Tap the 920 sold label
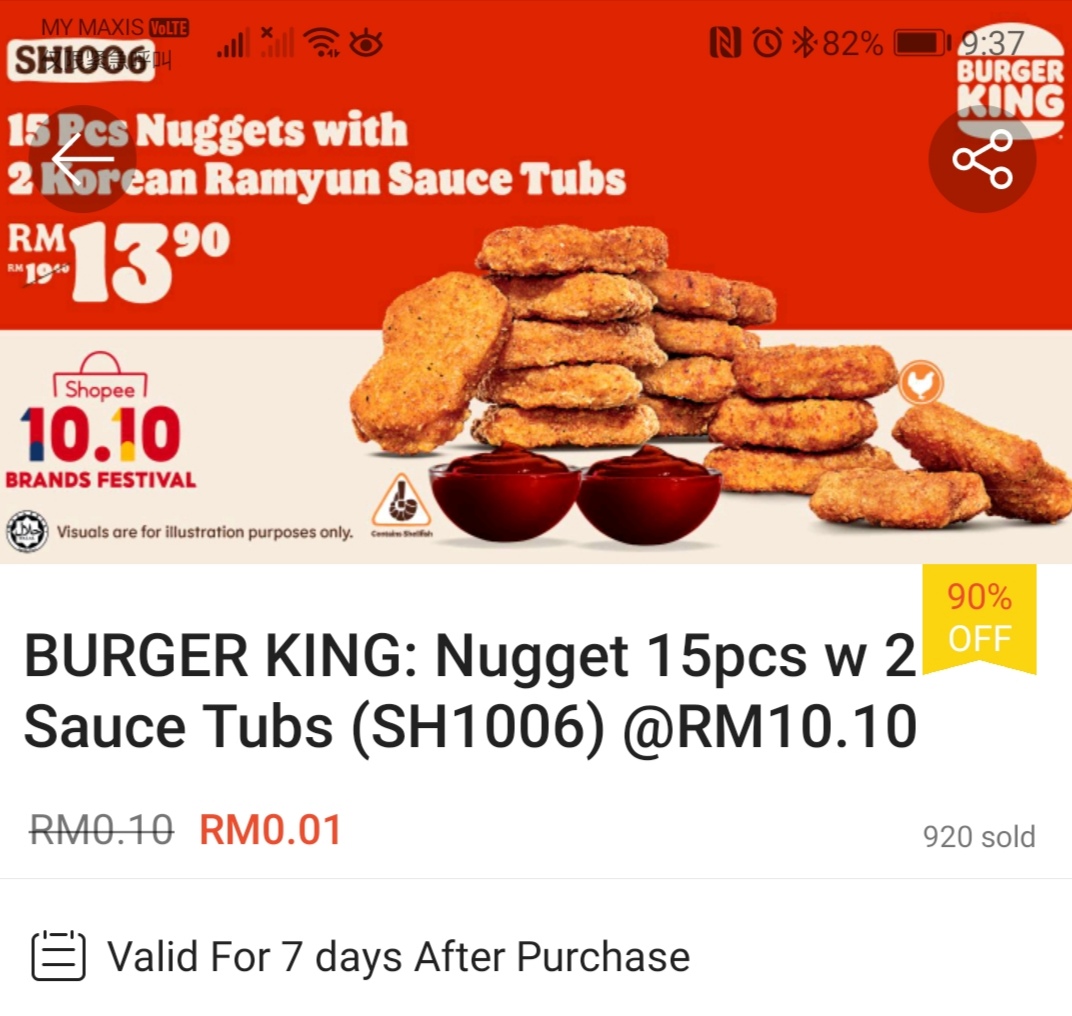The width and height of the screenshot is (1072, 1016). point(979,837)
